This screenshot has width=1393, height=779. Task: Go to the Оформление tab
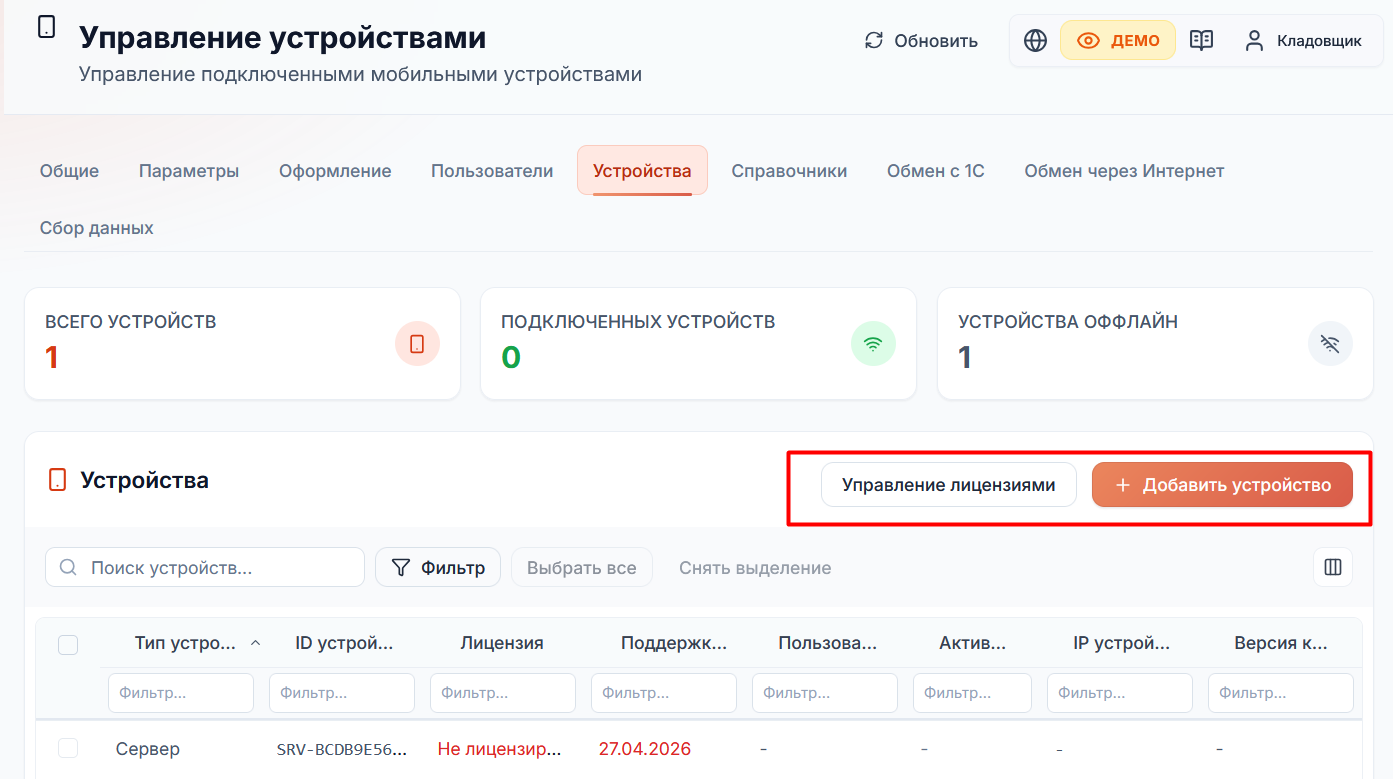(335, 171)
